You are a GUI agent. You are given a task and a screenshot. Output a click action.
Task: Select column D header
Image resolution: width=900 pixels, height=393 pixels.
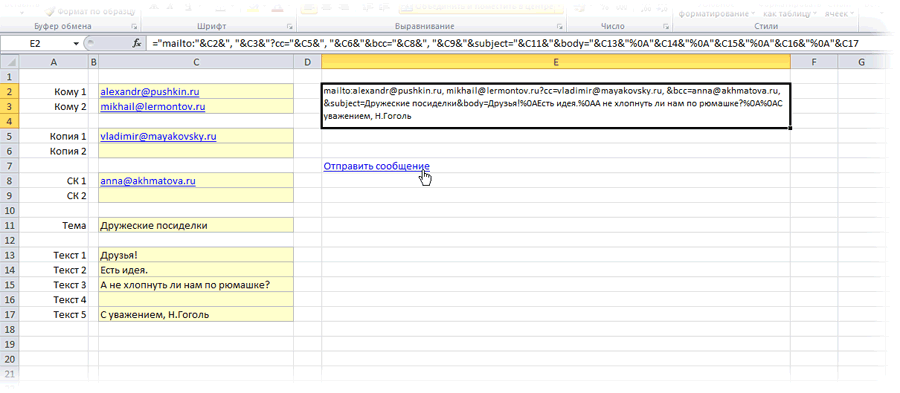pyautogui.click(x=308, y=62)
